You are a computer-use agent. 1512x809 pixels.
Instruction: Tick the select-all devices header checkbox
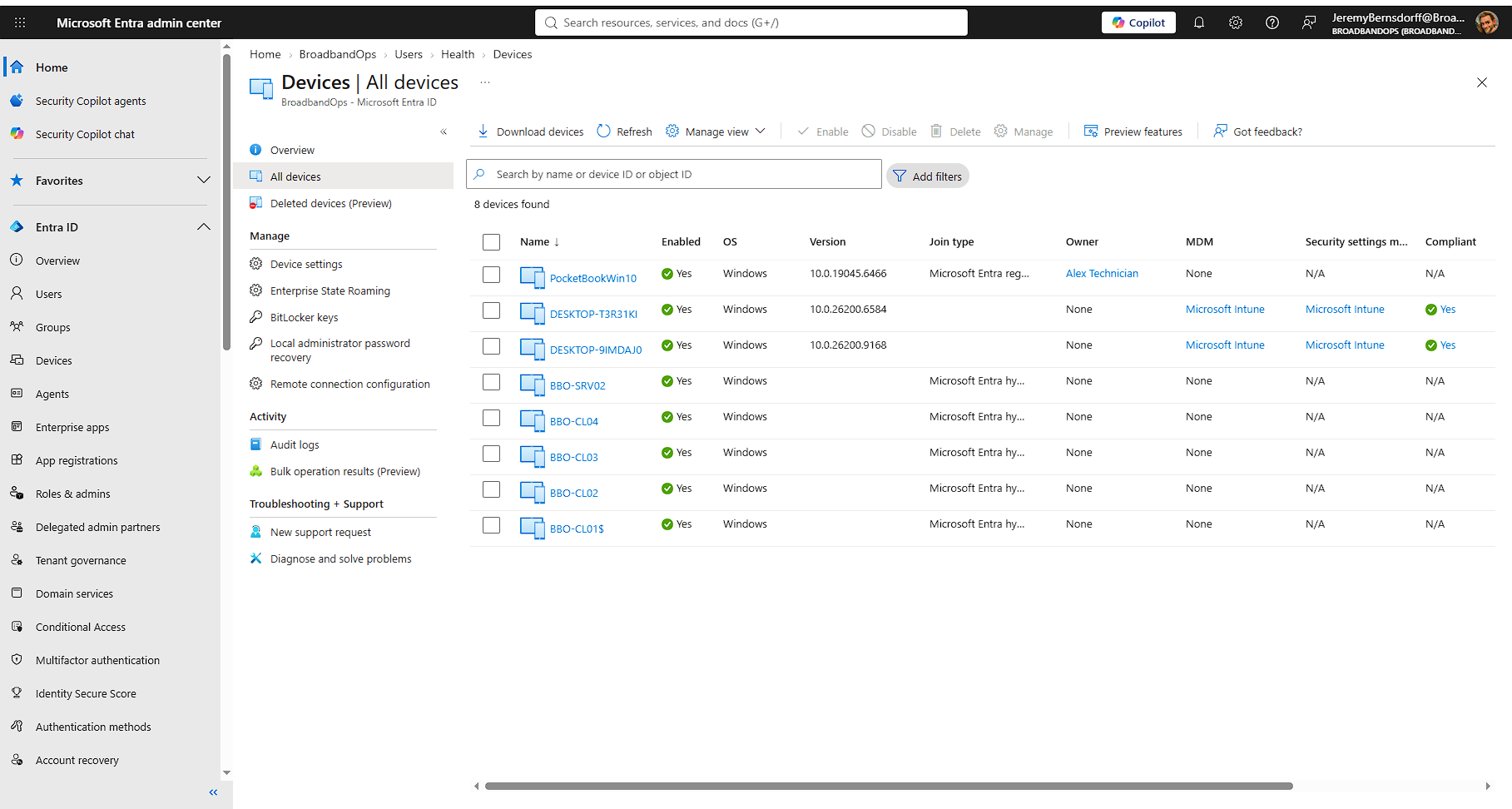click(492, 242)
